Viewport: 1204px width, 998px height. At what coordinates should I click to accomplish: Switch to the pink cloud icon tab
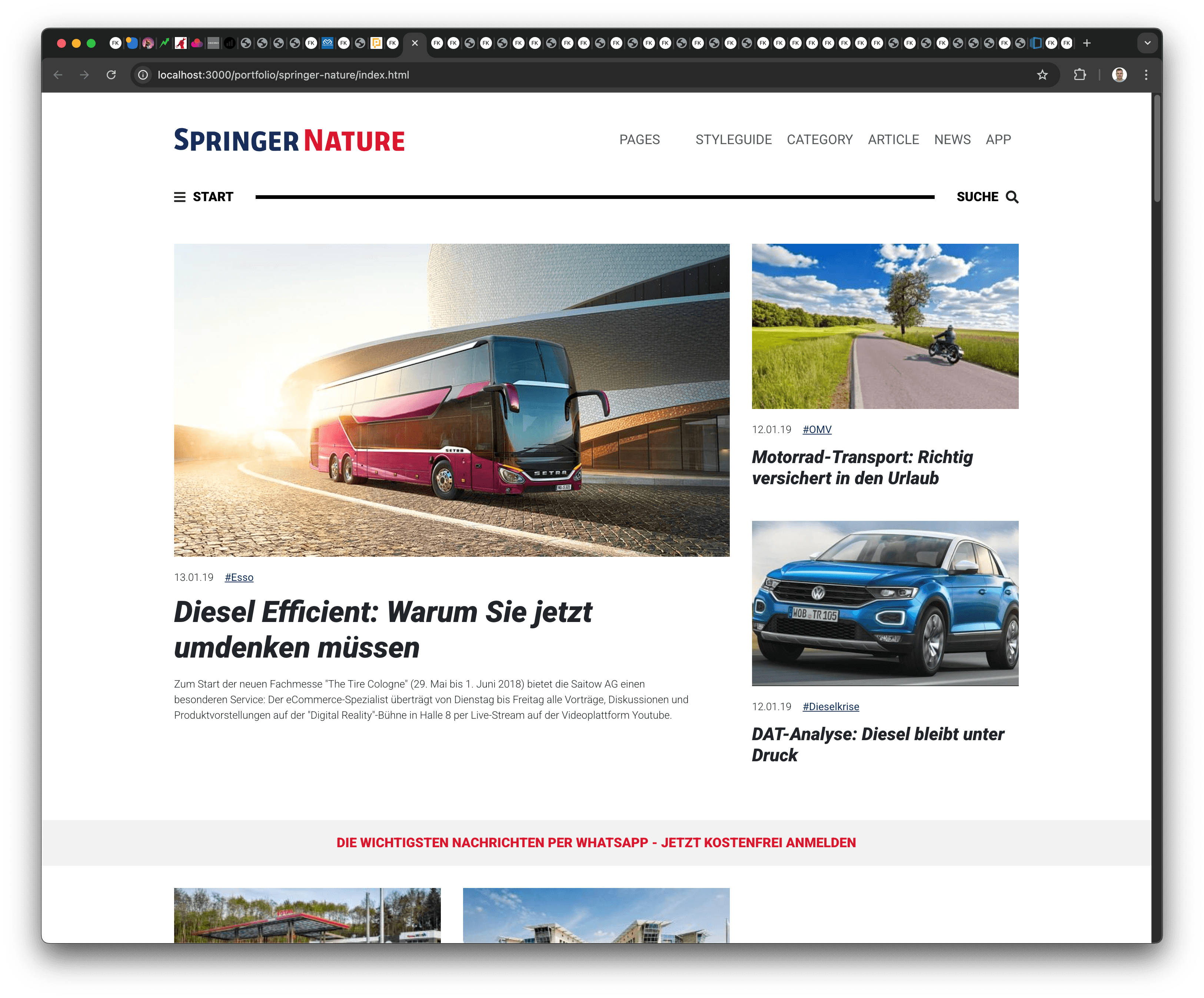197,43
